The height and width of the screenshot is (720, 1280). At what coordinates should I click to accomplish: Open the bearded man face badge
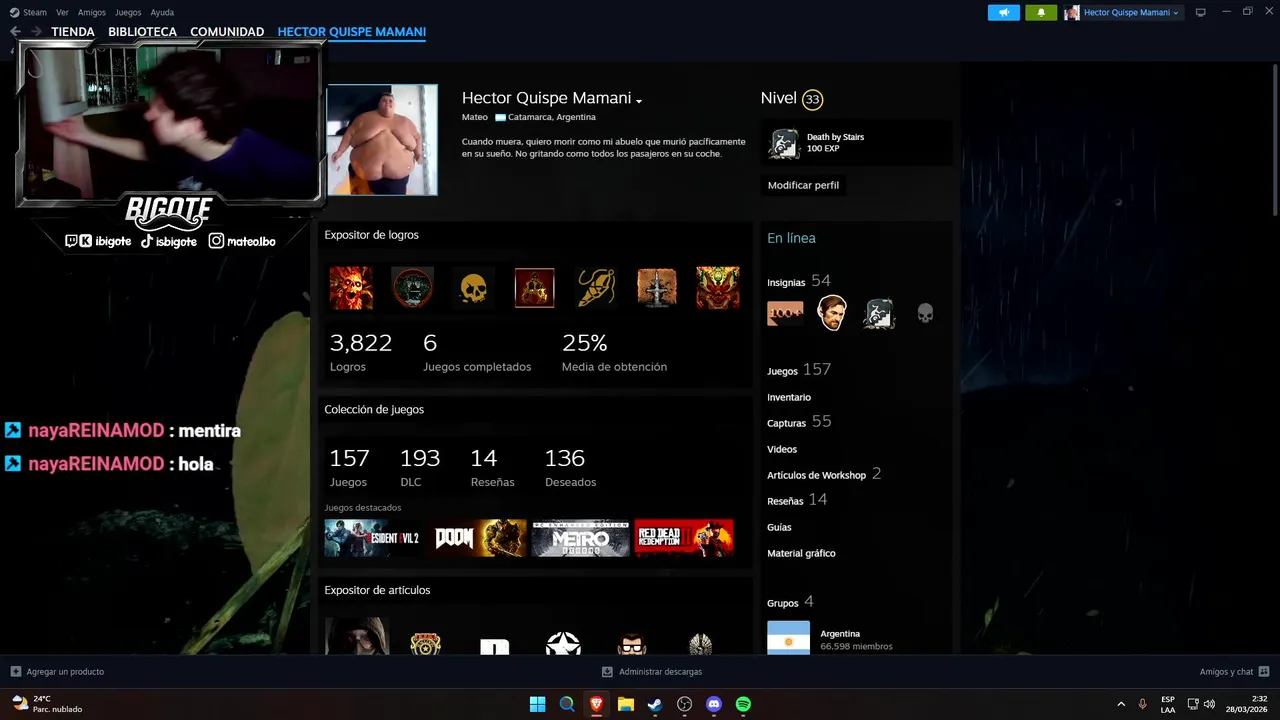coord(832,314)
